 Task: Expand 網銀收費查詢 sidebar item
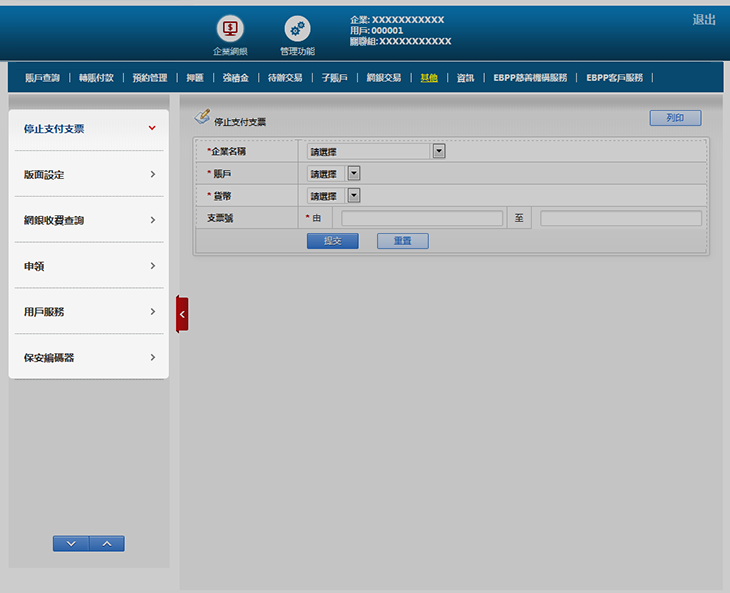tap(88, 220)
